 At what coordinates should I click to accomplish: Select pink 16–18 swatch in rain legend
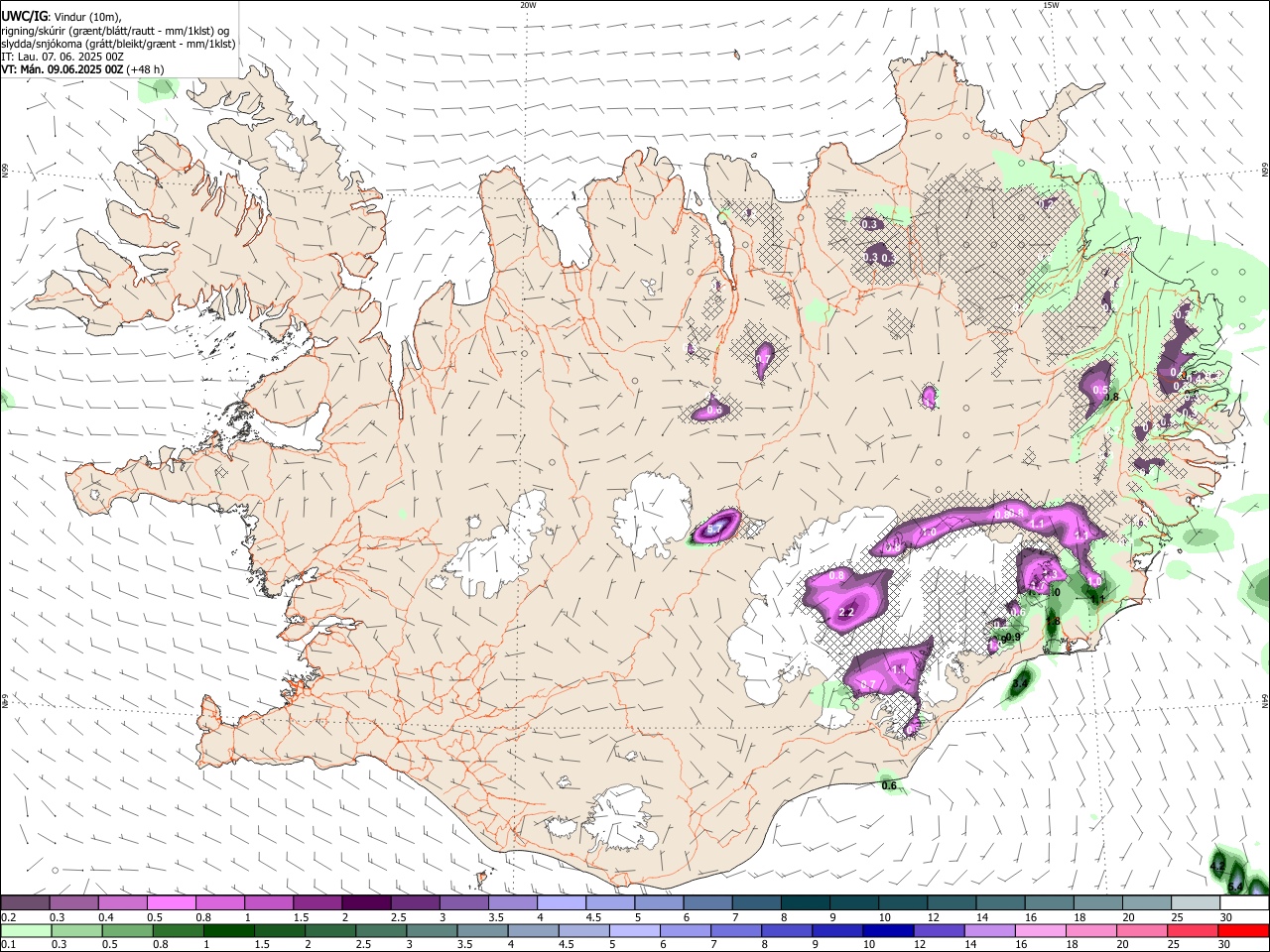coord(1040,930)
